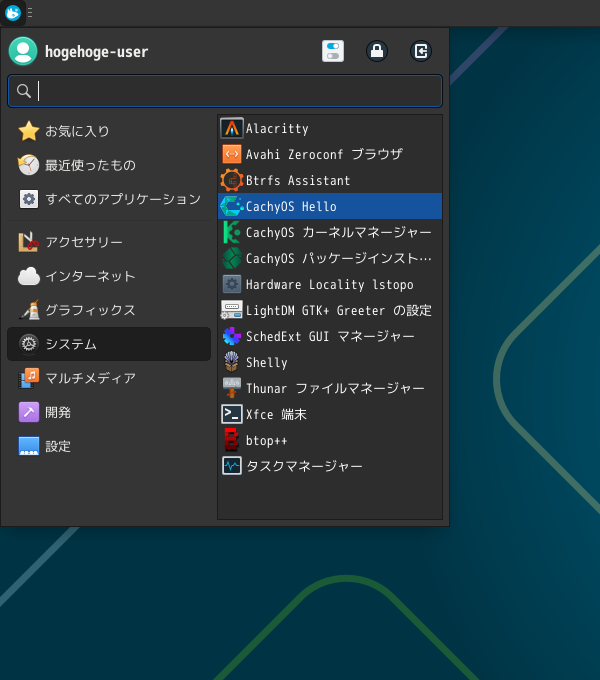Viewport: 600px width, 680px height.
Task: Click the log out icon
Action: tap(421, 51)
